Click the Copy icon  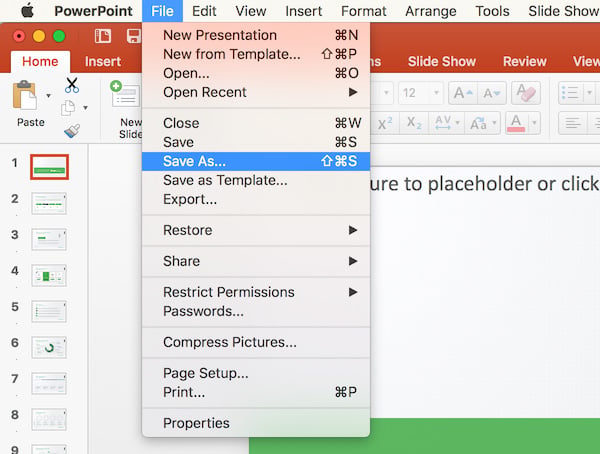pos(68,108)
